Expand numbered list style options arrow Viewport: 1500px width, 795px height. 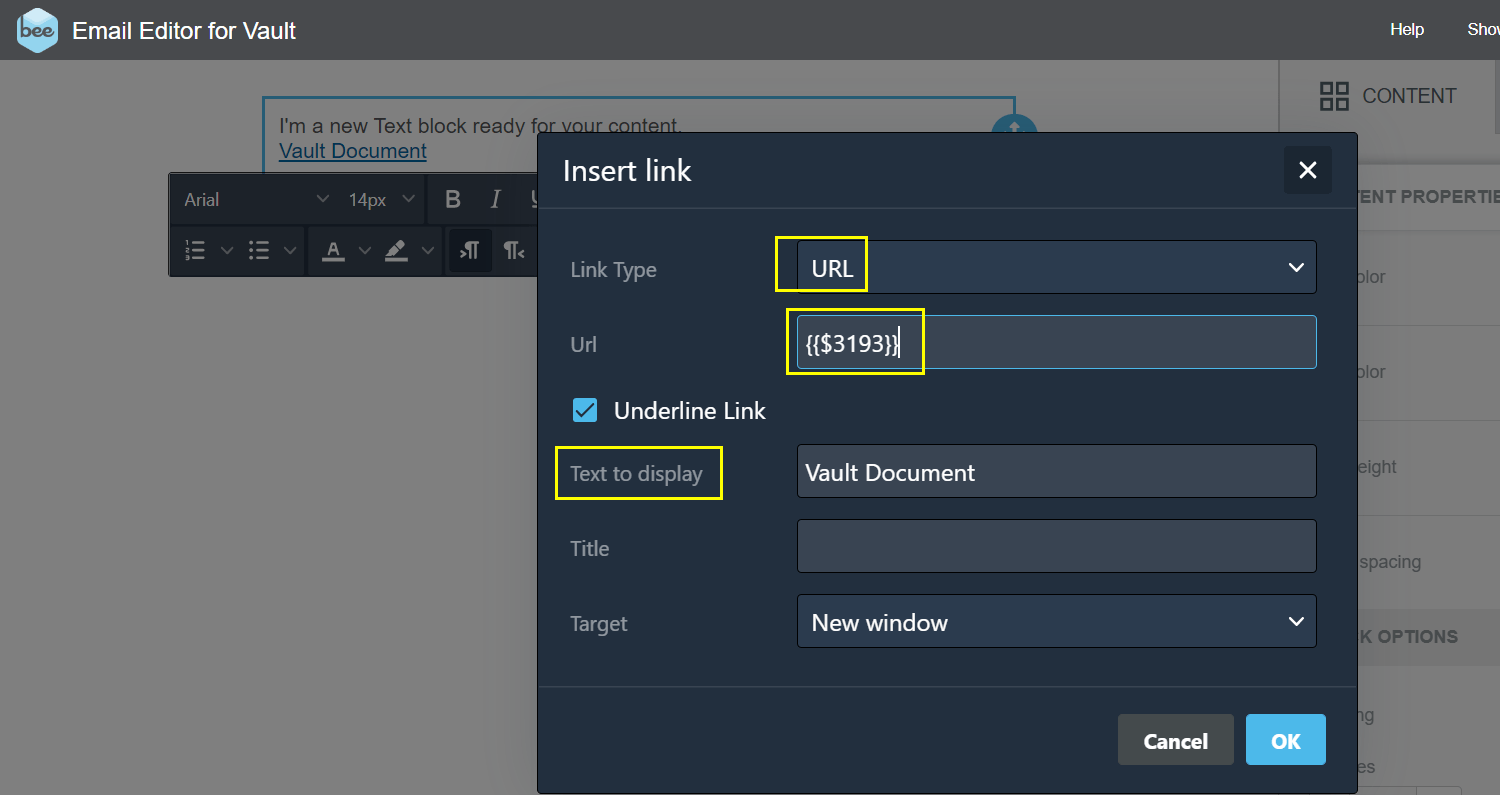[x=227, y=250]
